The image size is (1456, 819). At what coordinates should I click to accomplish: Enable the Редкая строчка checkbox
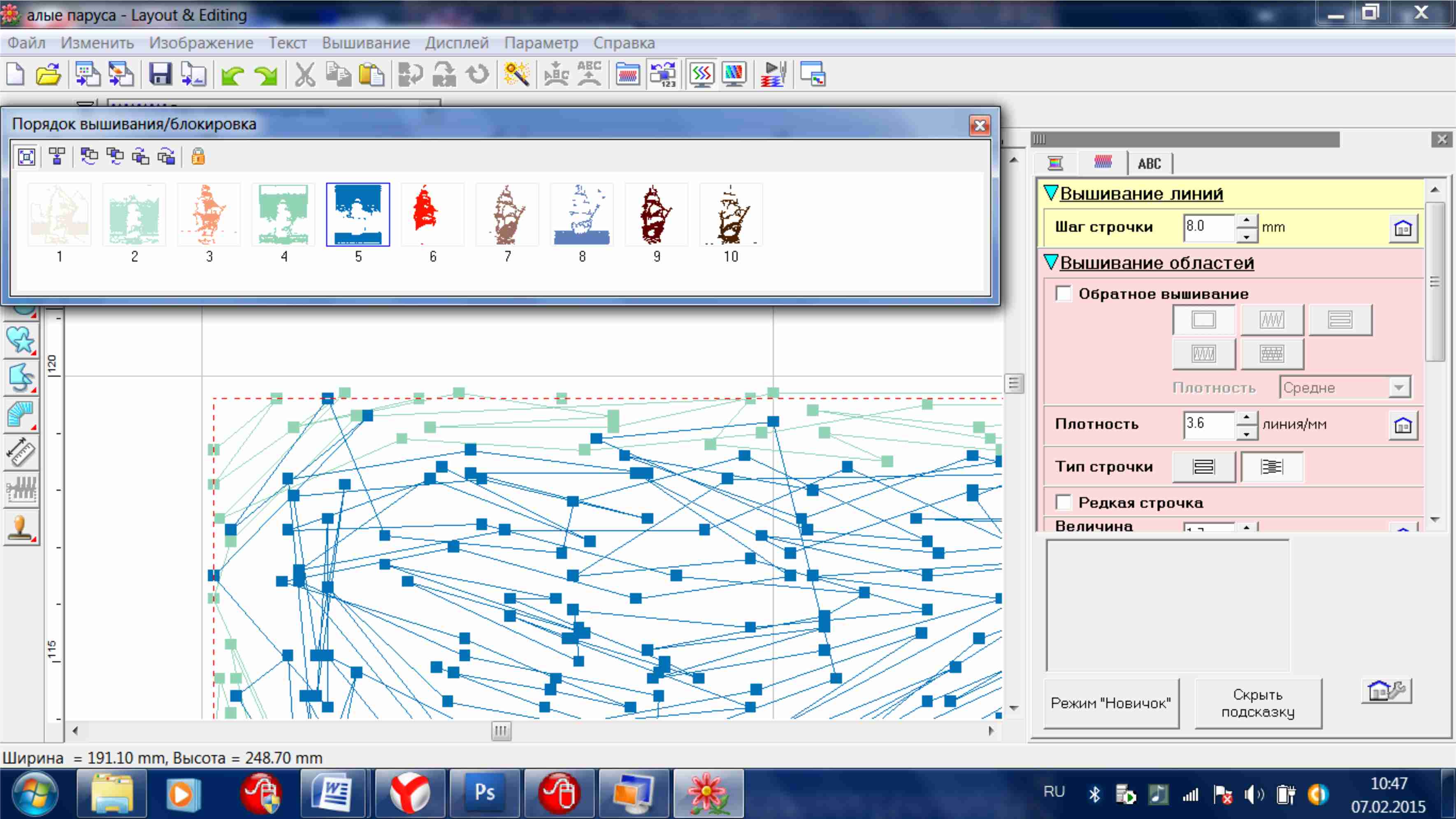tap(1063, 502)
